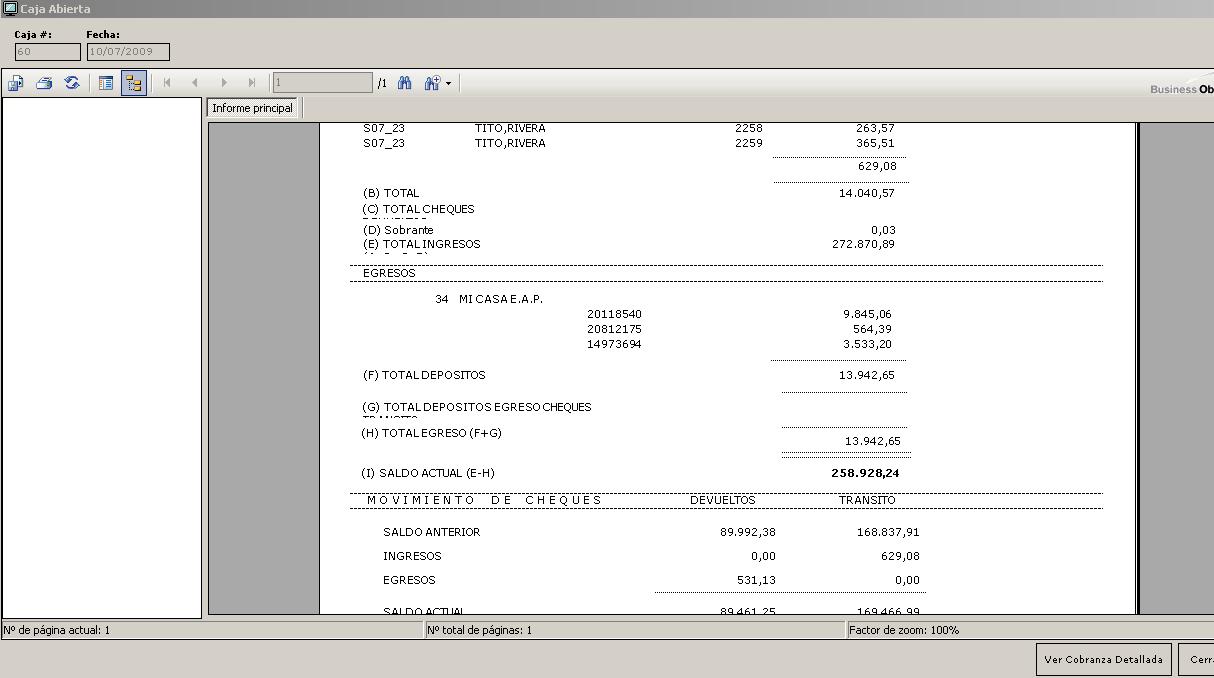Go to next page arrow
The image size is (1214, 678).
click(224, 83)
